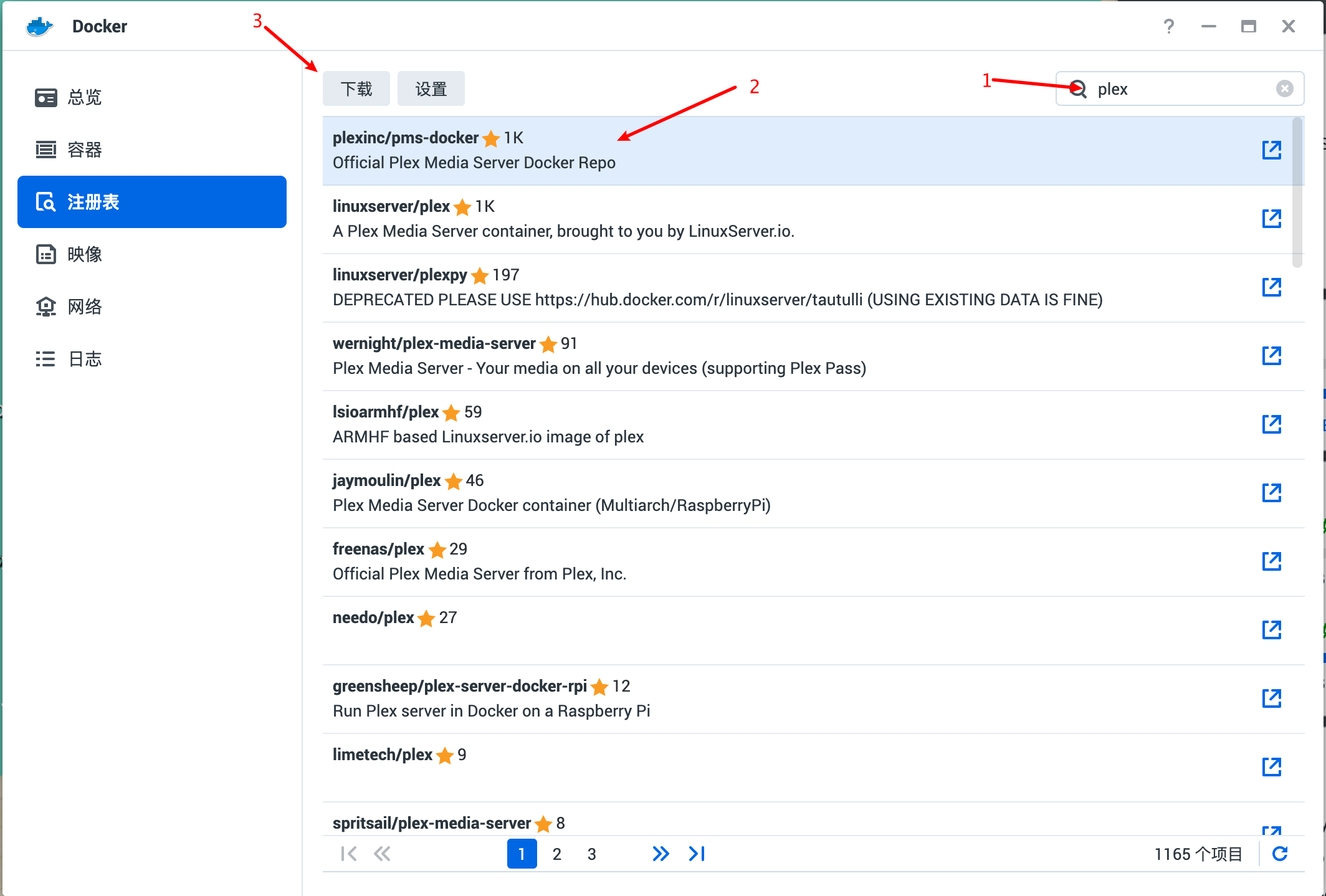
Task: Jump to the last results page
Action: click(x=697, y=854)
